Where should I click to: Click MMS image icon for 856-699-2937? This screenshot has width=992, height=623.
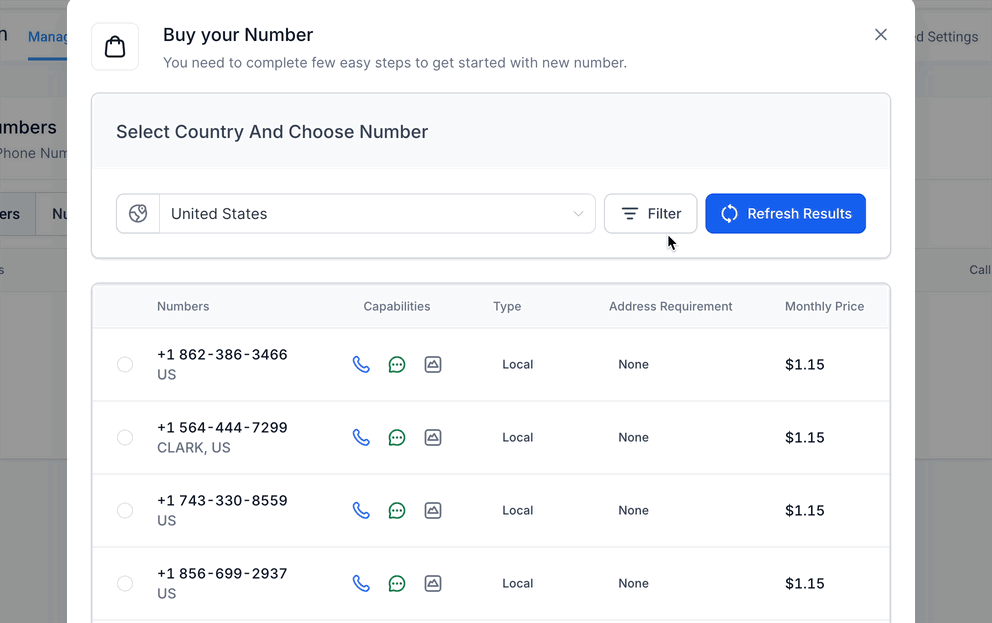tap(433, 583)
